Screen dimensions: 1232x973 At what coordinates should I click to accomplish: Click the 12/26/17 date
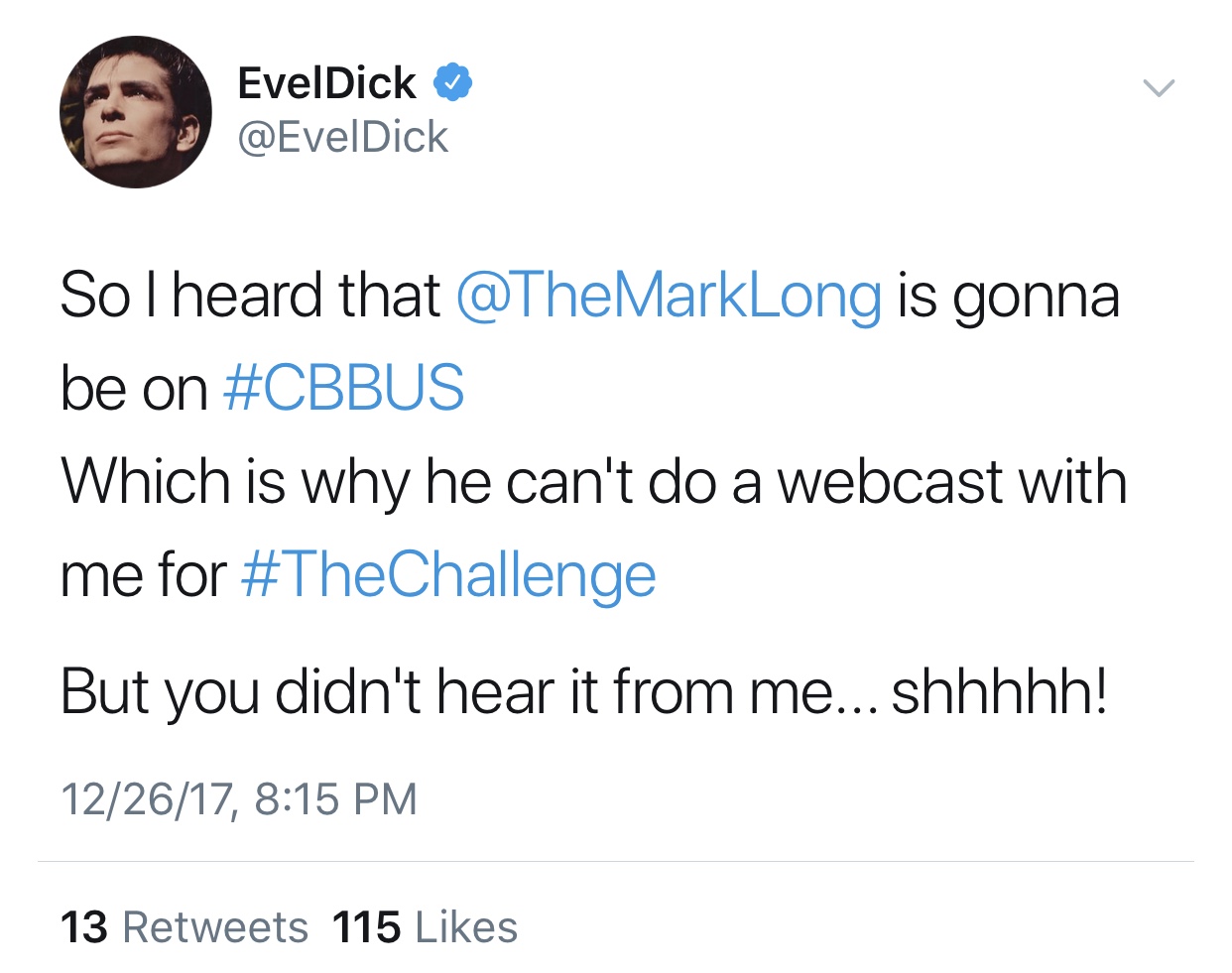147,799
